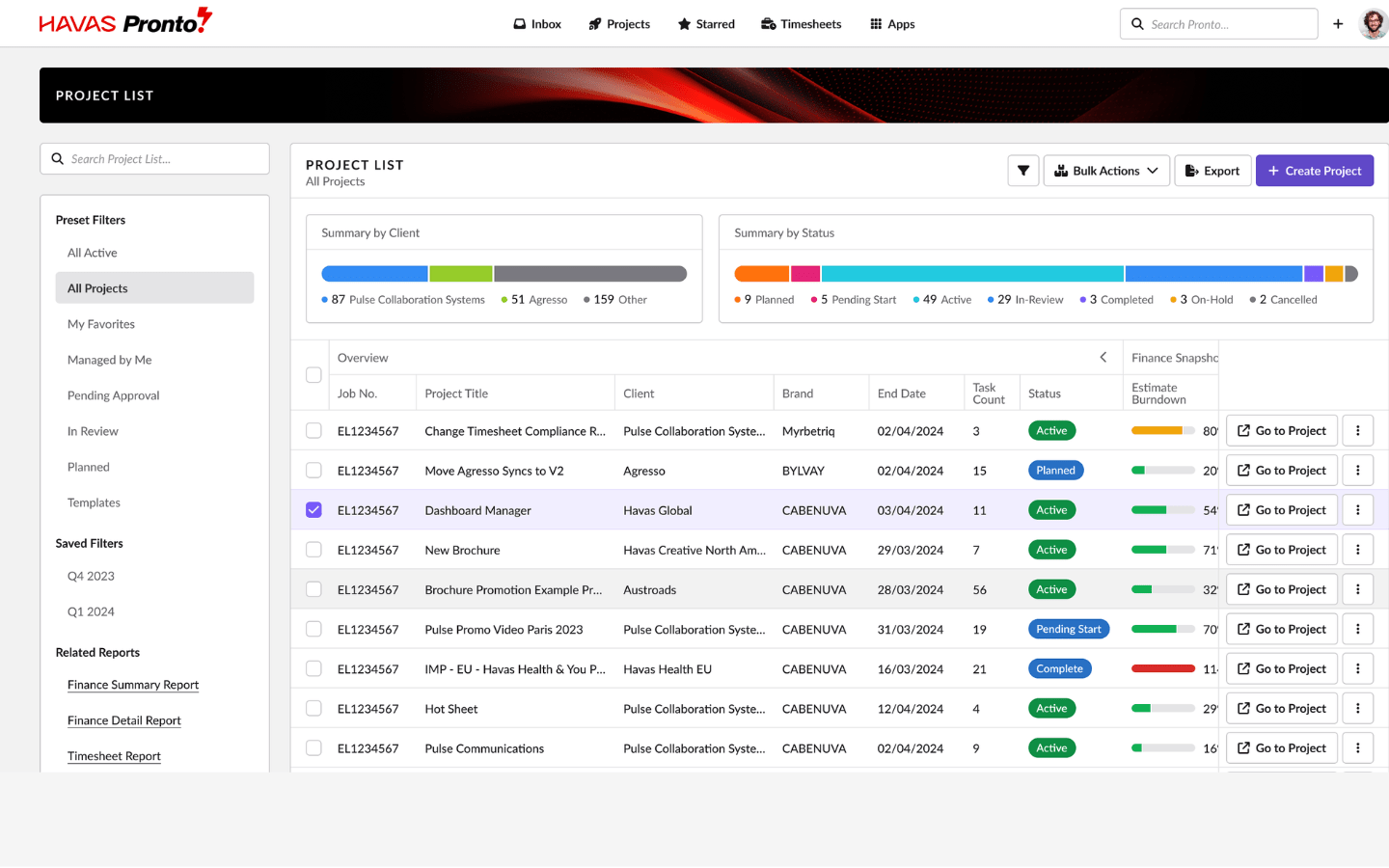Open the Finance Summary Report link

(133, 685)
